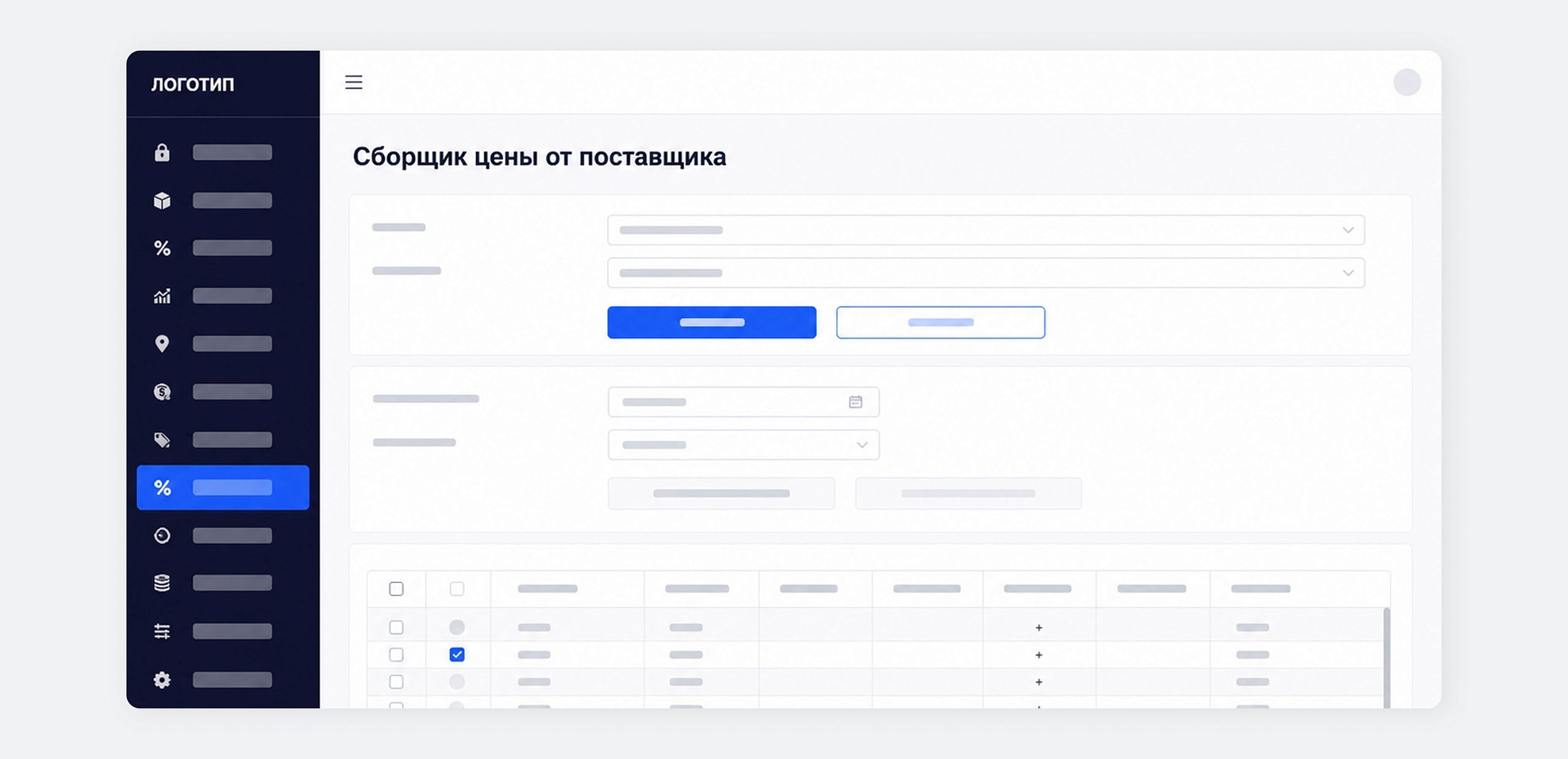Open the sliders filter sidebar icon

tap(162, 631)
